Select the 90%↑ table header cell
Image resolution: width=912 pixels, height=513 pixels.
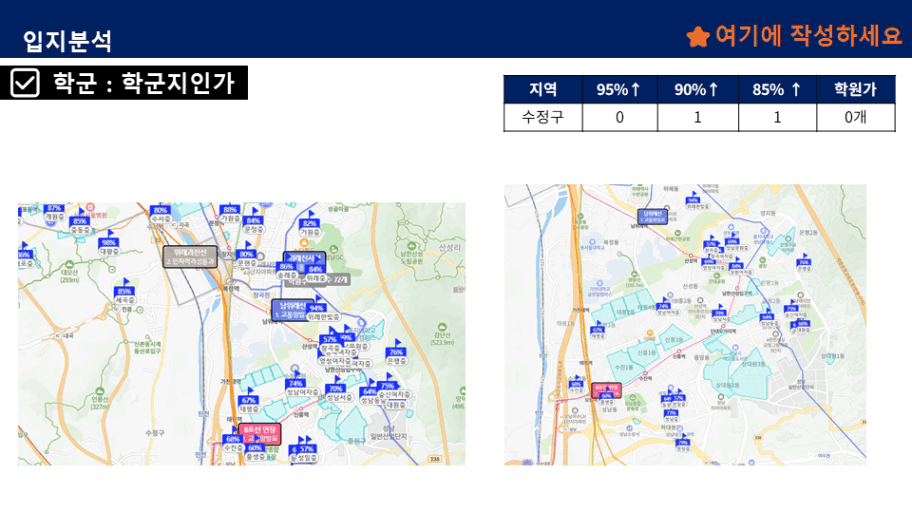697,89
